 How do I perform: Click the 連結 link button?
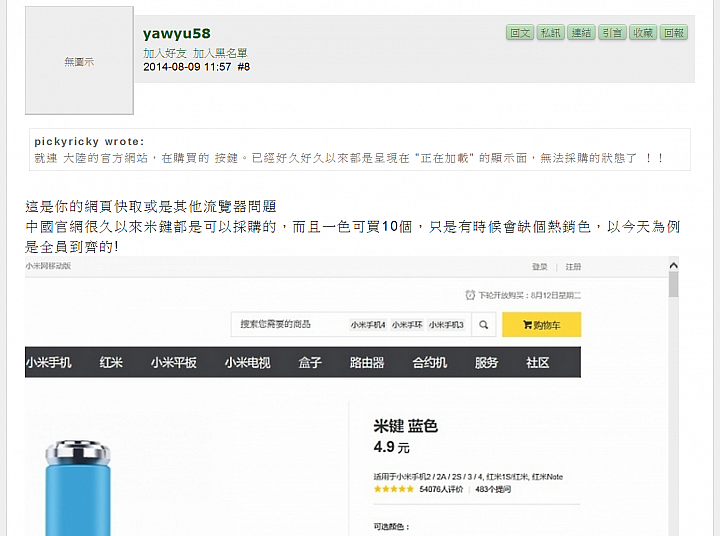click(581, 33)
